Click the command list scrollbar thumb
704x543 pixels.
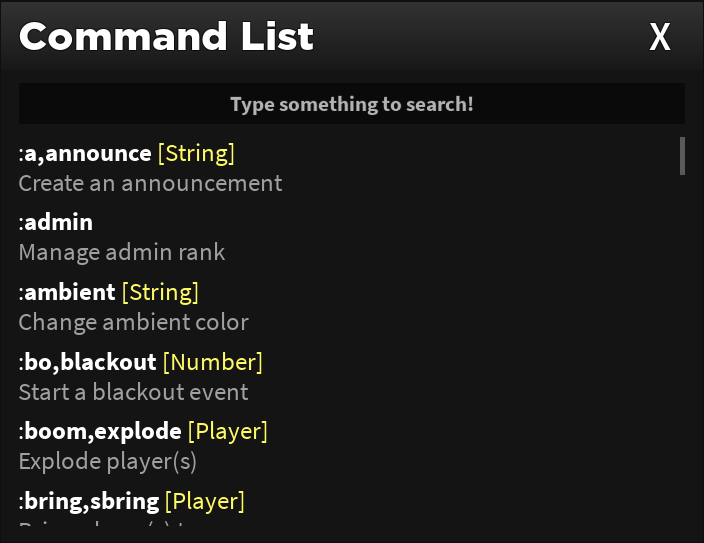click(682, 156)
